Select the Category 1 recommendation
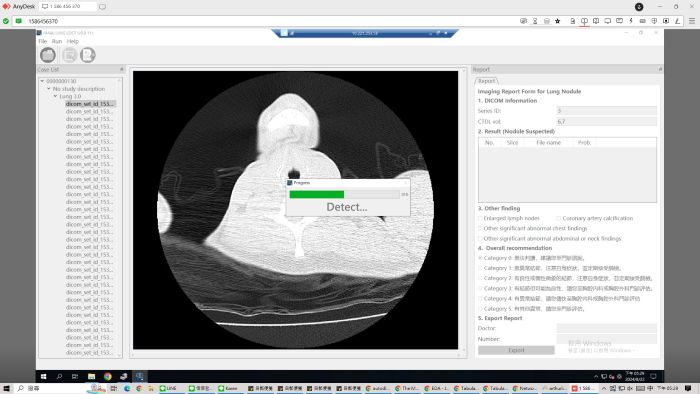Image resolution: width=700 pixels, height=394 pixels. click(x=481, y=268)
